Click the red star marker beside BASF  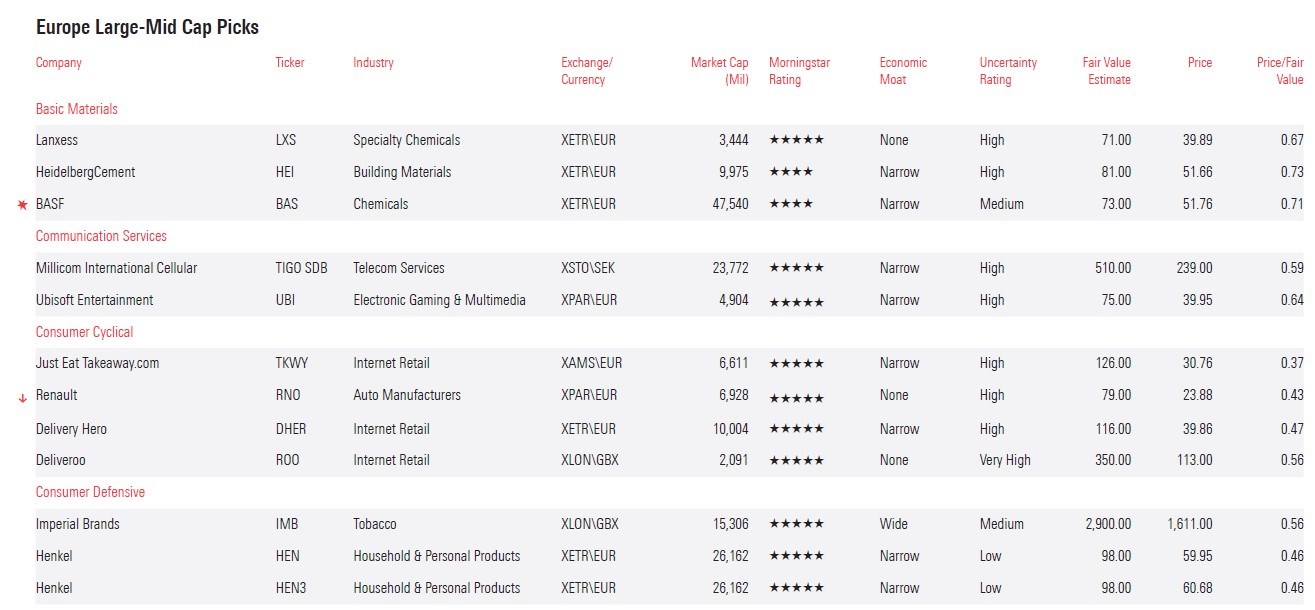(x=23, y=205)
